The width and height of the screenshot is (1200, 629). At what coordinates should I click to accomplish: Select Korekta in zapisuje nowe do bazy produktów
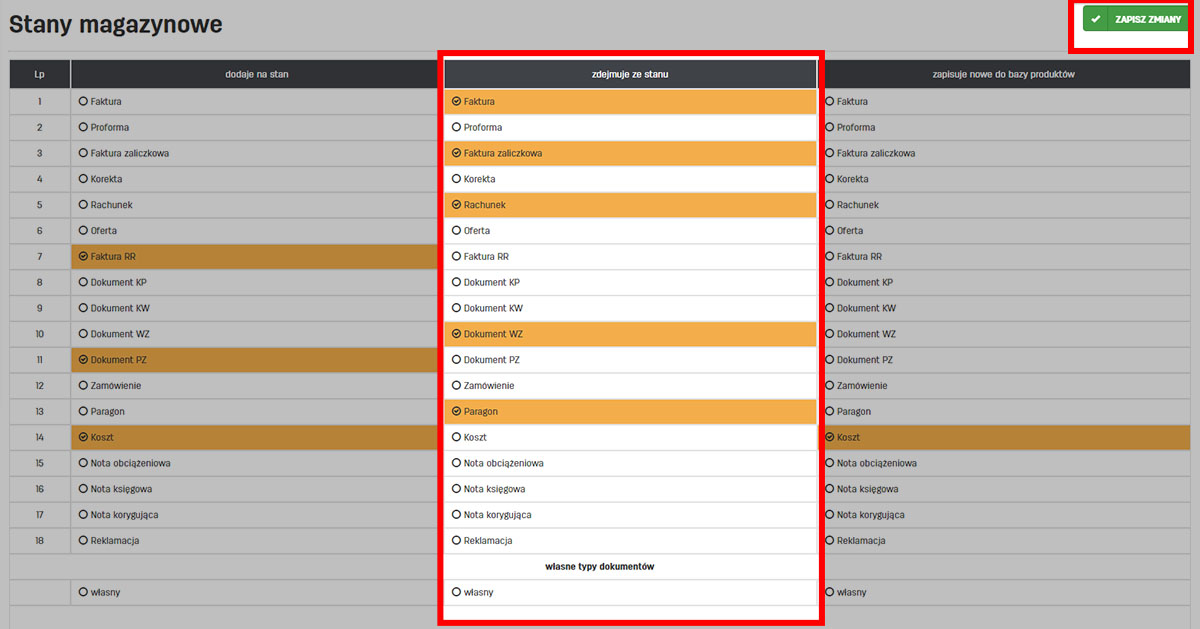tap(830, 179)
